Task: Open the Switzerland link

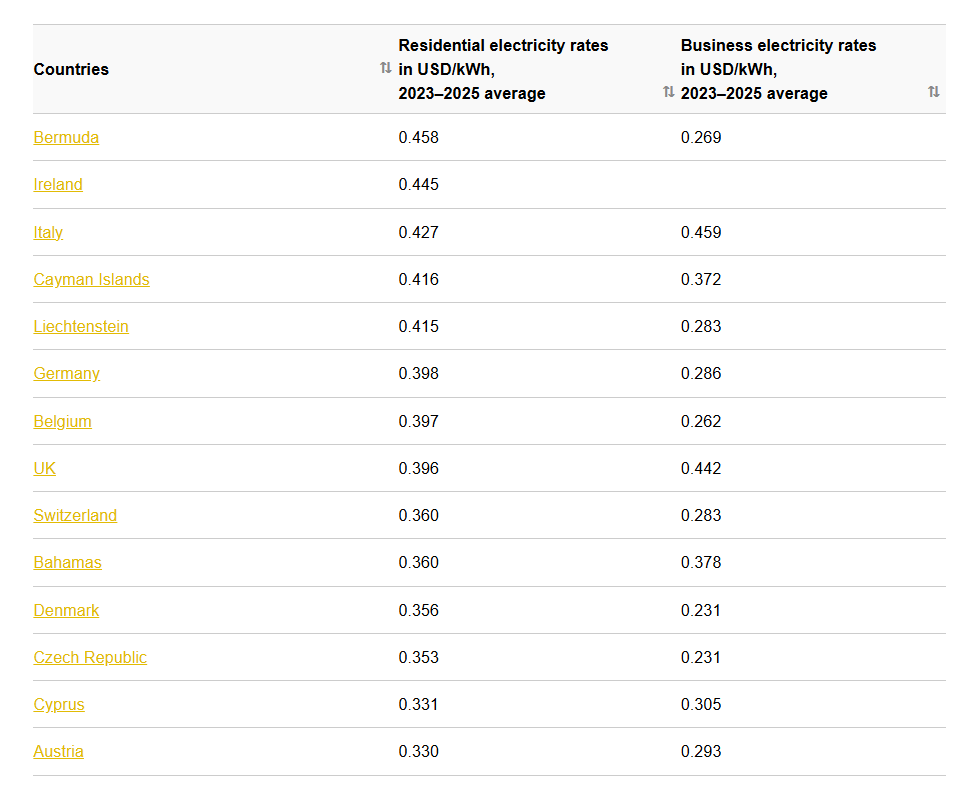Action: click(x=75, y=515)
